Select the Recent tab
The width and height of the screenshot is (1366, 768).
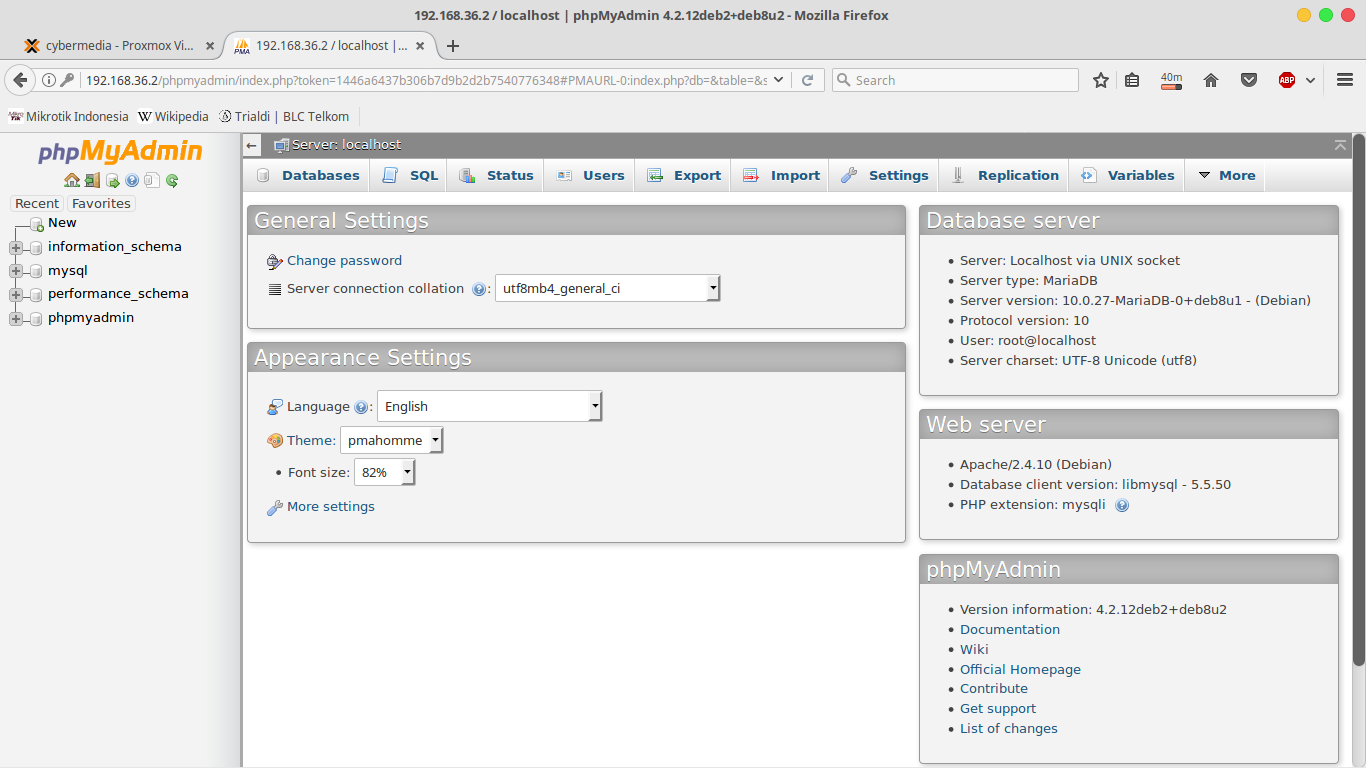[x=37, y=203]
